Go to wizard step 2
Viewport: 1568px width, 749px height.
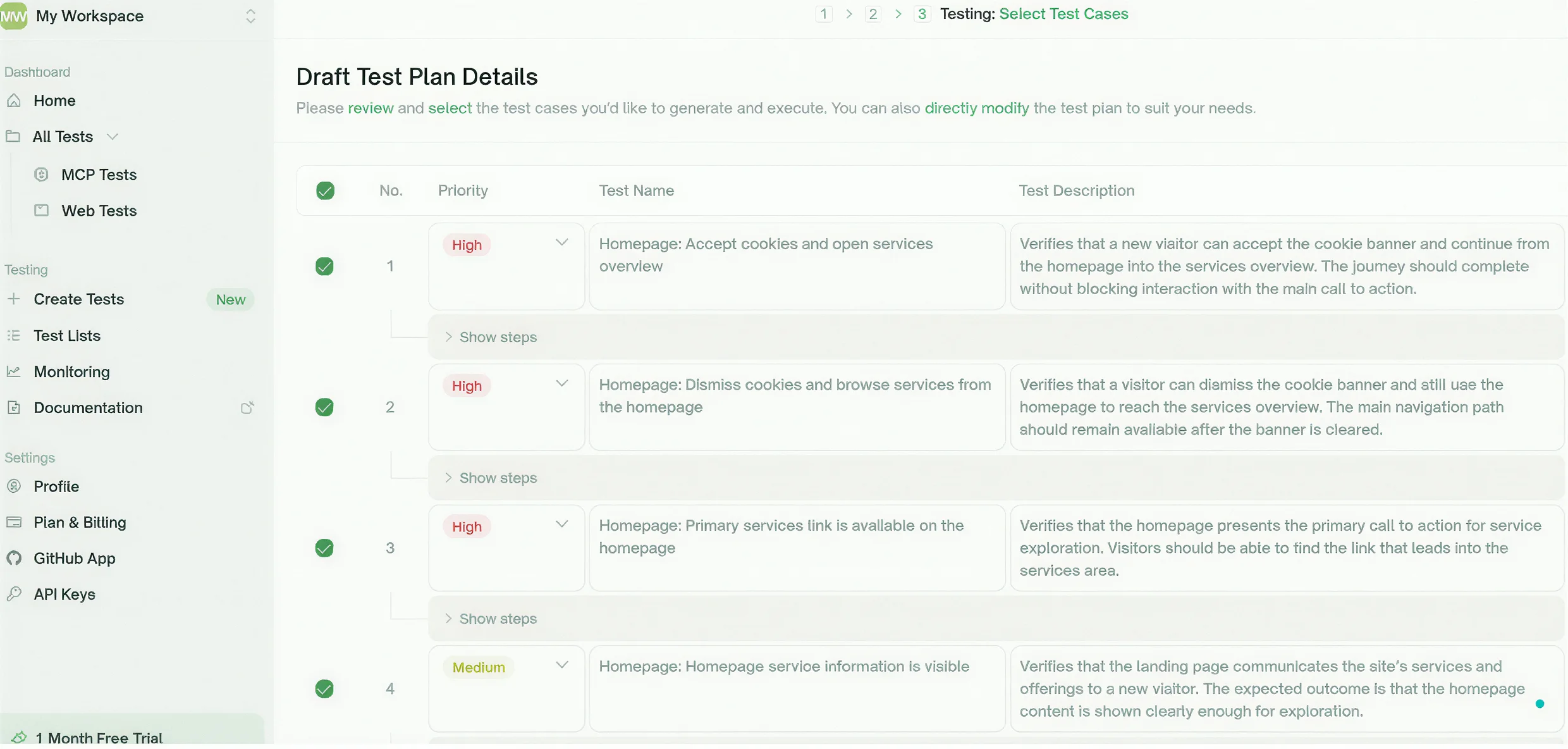point(873,14)
